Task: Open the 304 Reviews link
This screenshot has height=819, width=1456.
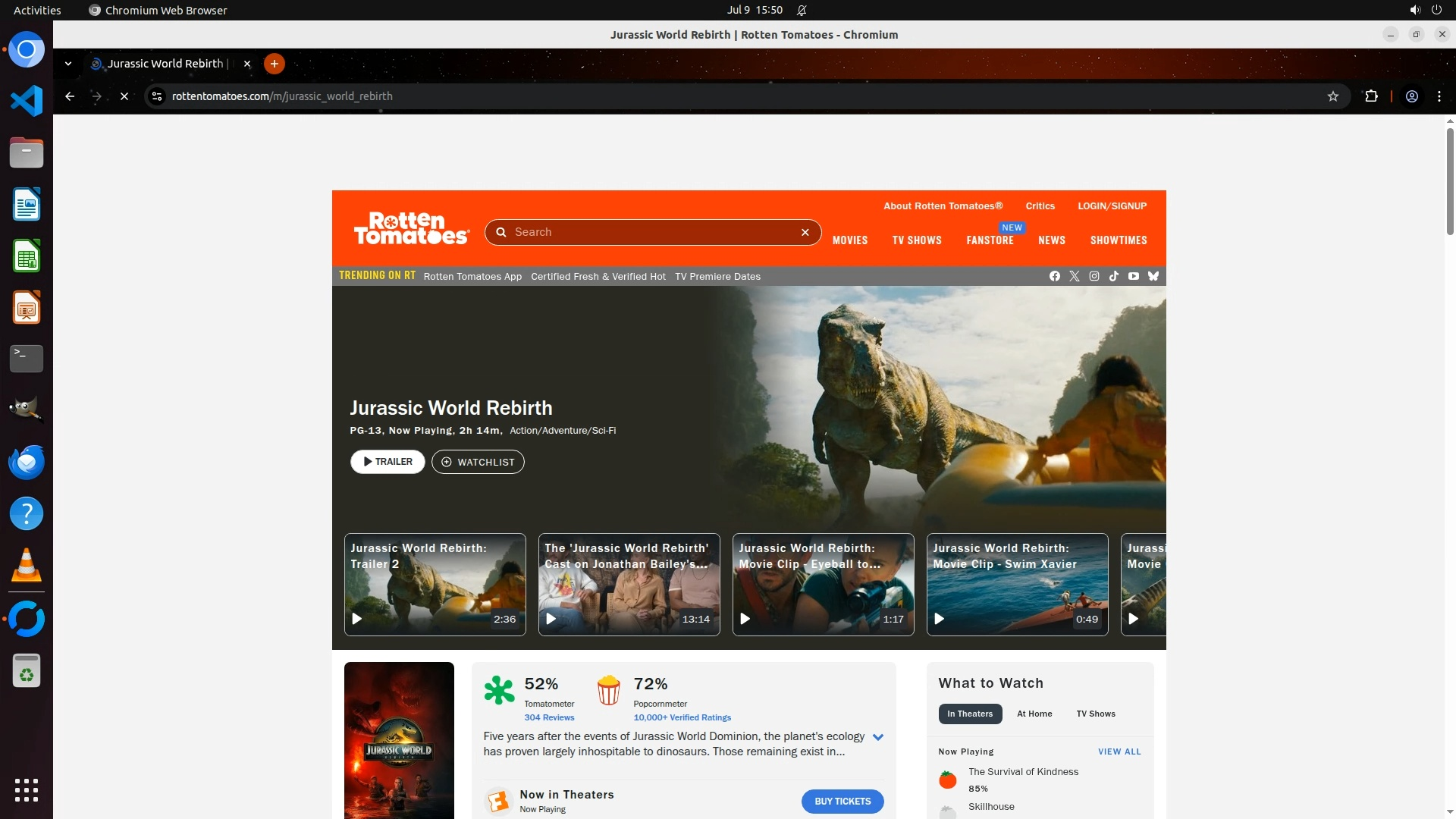Action: click(549, 717)
